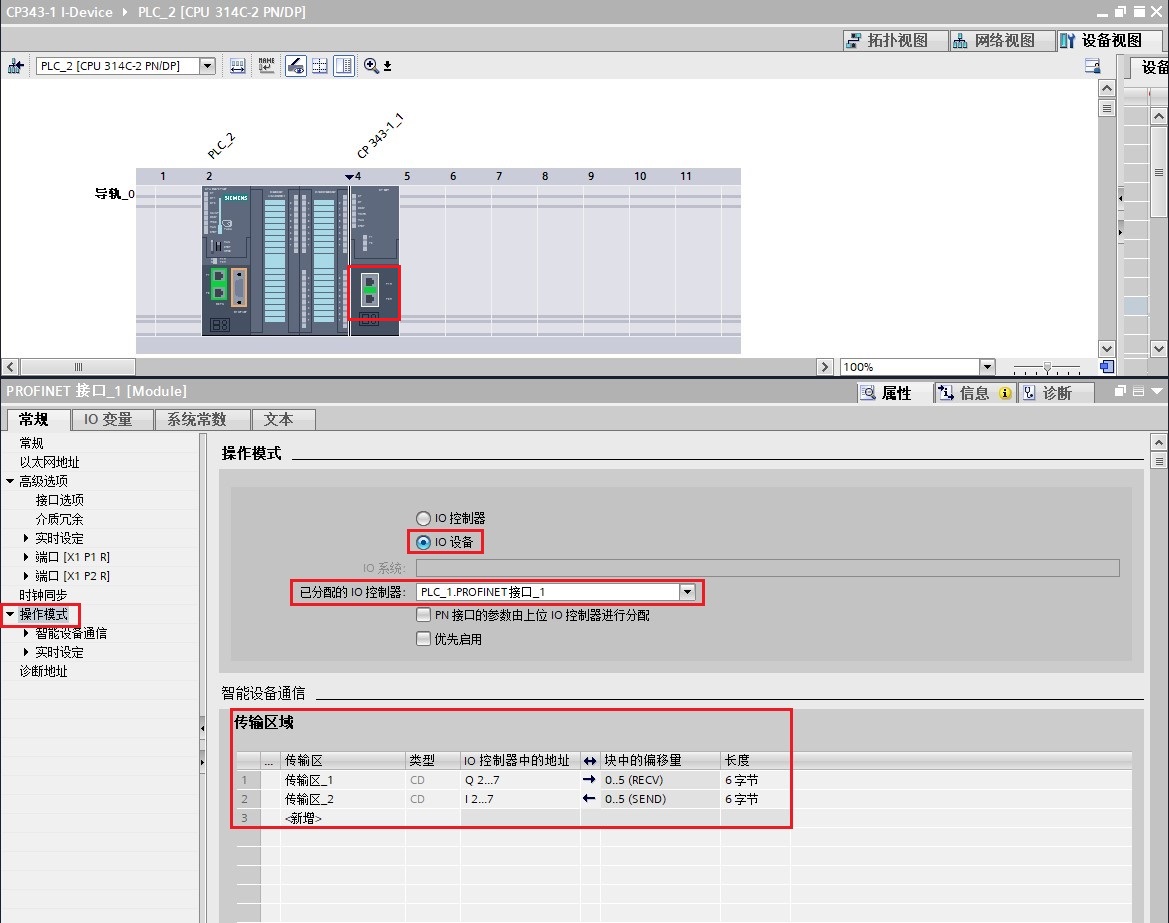1169x923 pixels.
Task: Select the IO 控制器 radio button
Action: click(x=423, y=518)
